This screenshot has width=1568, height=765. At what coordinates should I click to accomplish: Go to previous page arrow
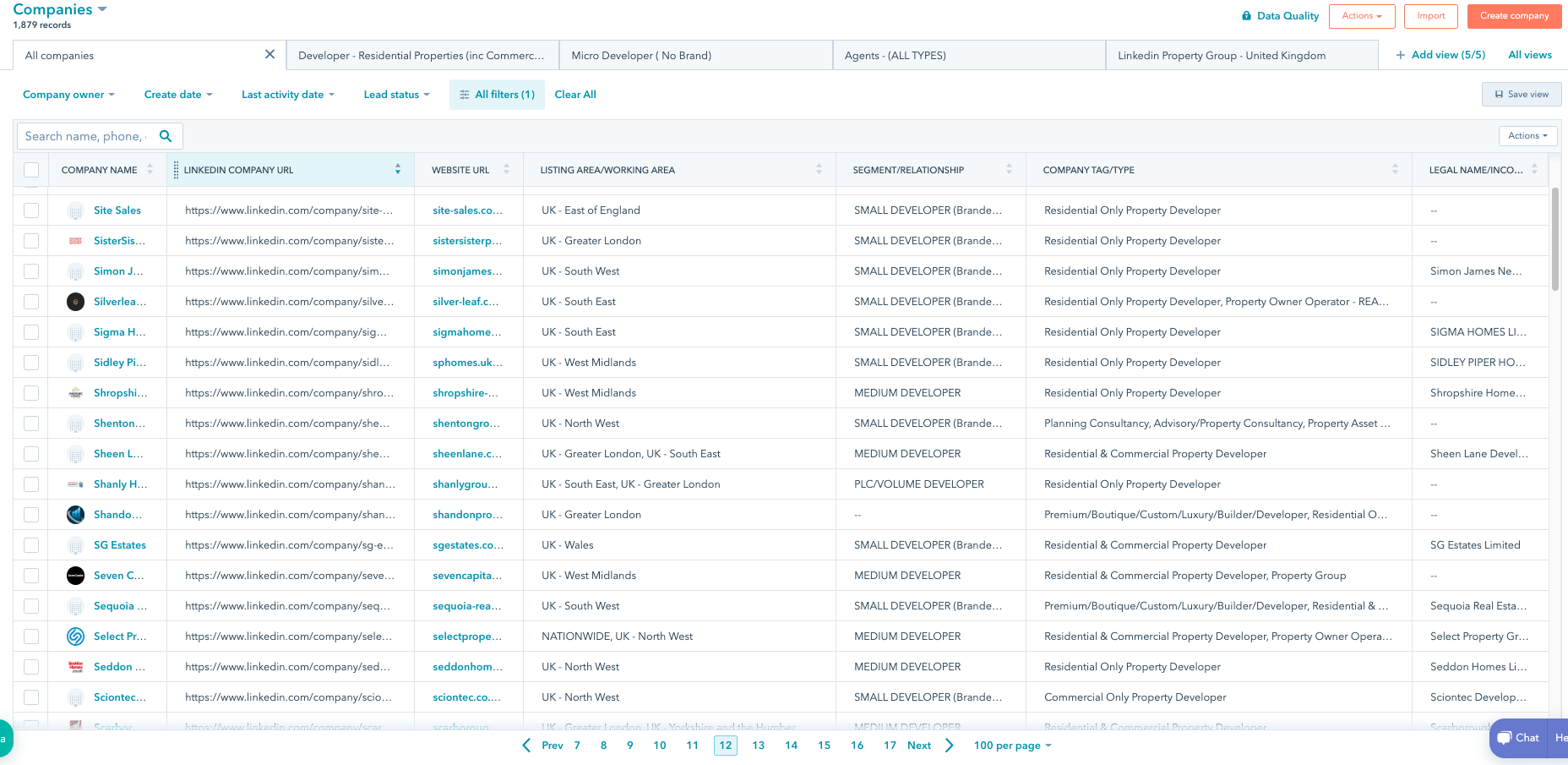[526, 746]
